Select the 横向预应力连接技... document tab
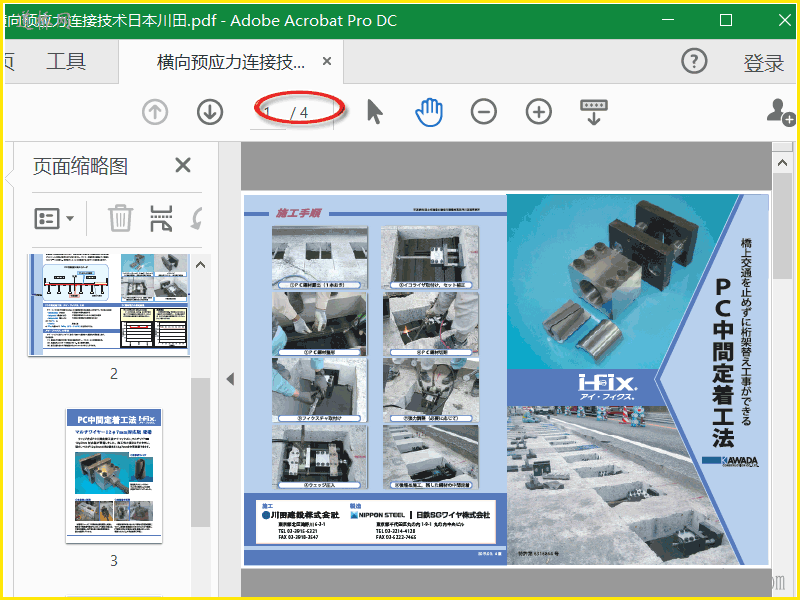This screenshot has width=800, height=600. click(231, 62)
